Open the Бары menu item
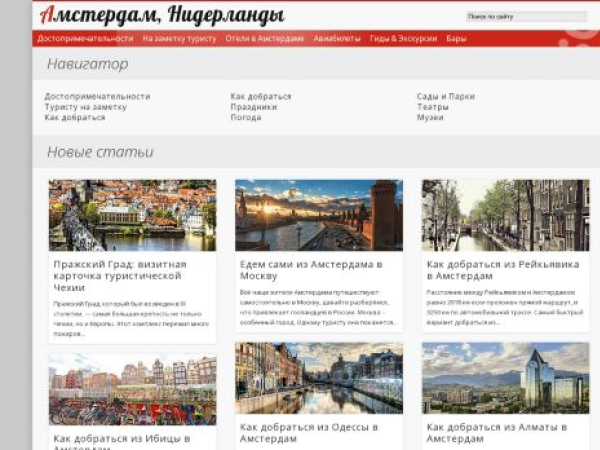Image resolution: width=600 pixels, height=450 pixels. click(x=456, y=39)
